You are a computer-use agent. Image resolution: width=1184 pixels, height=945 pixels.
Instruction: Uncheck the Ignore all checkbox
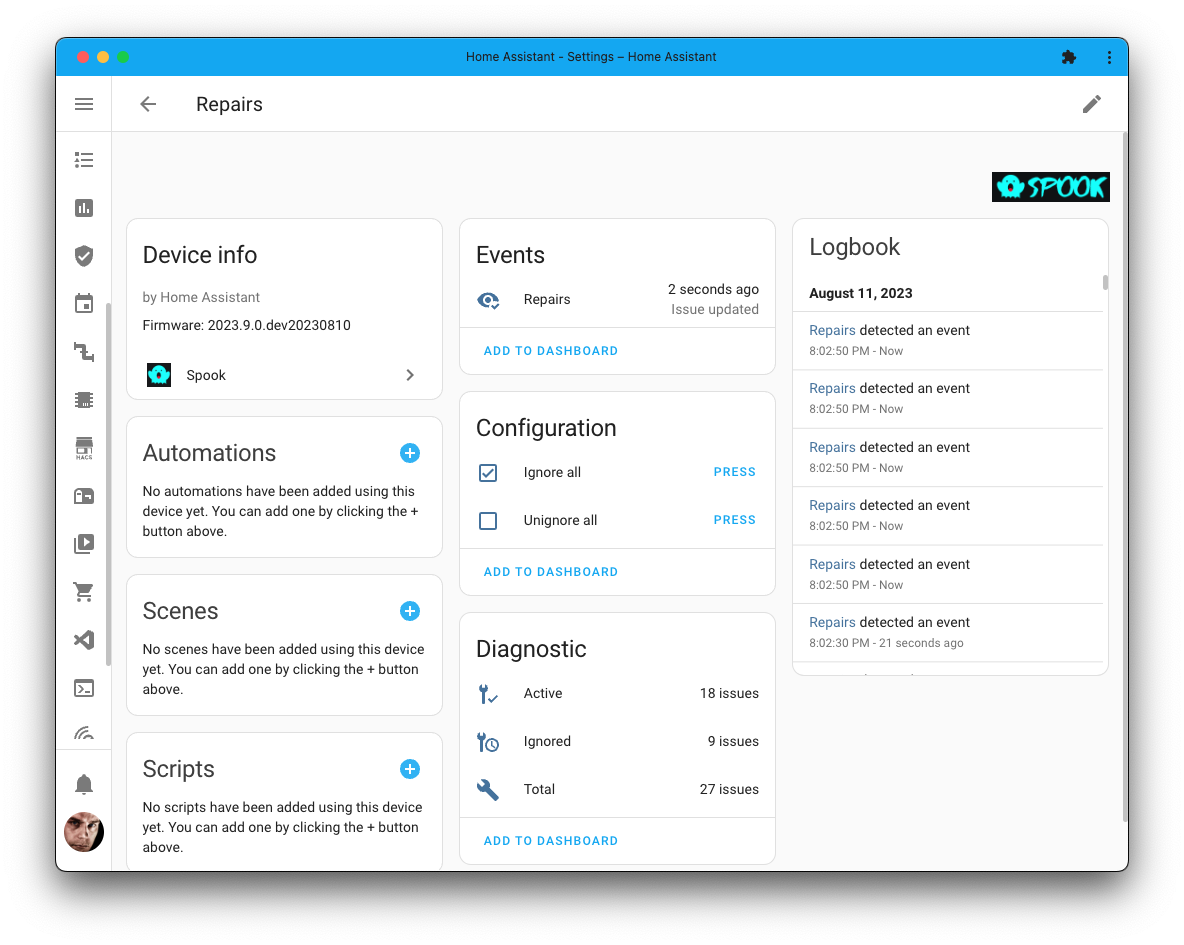(488, 472)
